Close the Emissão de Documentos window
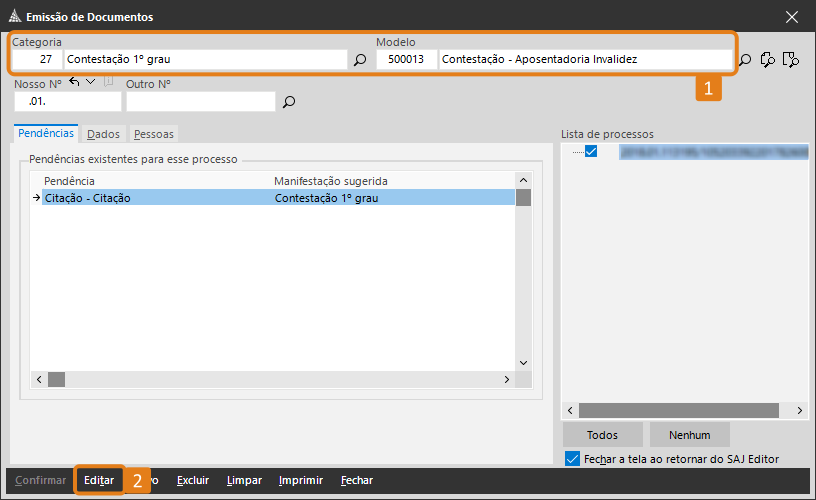This screenshot has width=816, height=500. tap(792, 16)
